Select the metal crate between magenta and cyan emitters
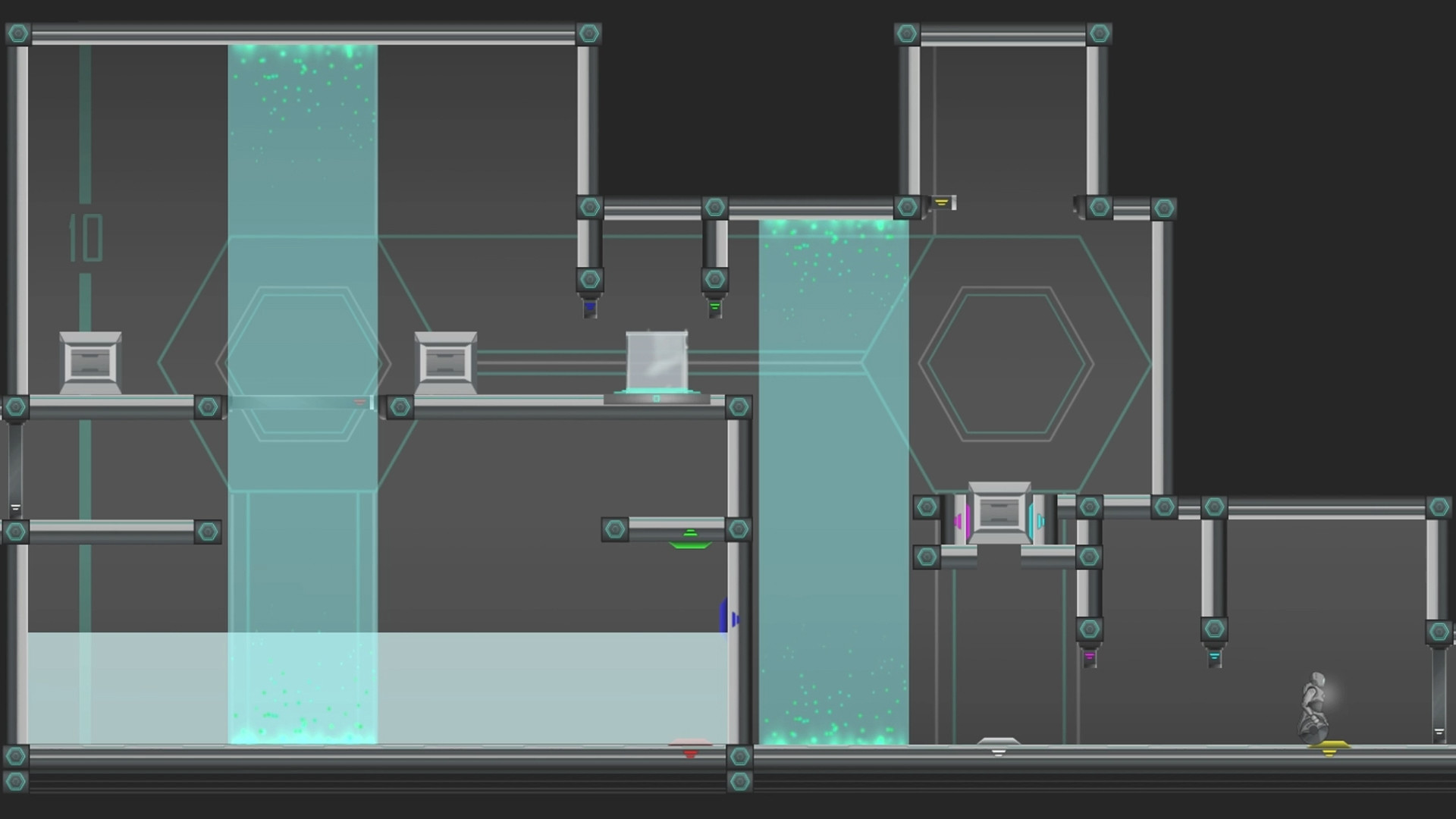1456x819 pixels. pos(999,513)
